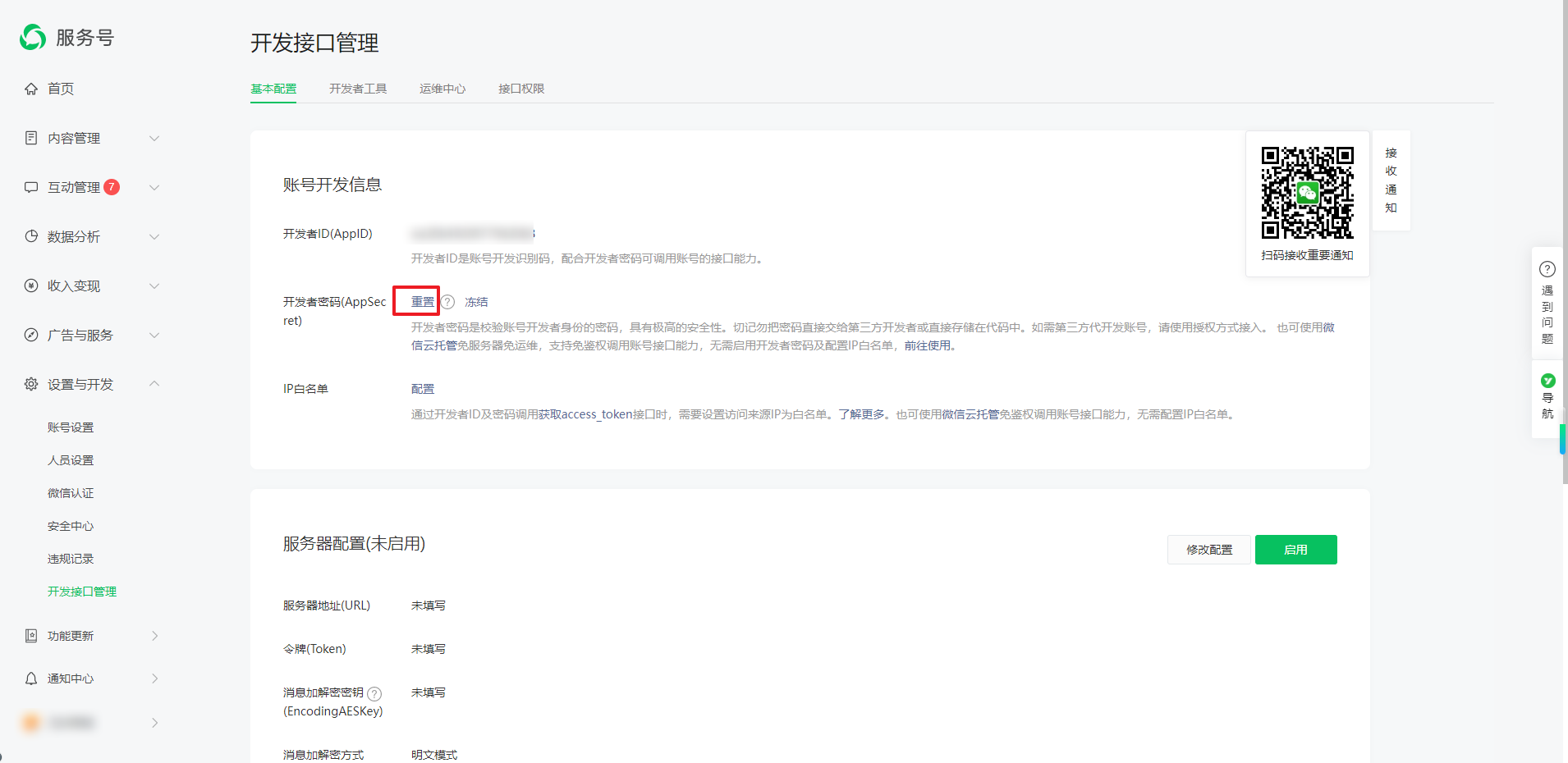Click 微信云托管 link in IP白名单 description
Screen dimensions: 1568x763
click(x=970, y=414)
